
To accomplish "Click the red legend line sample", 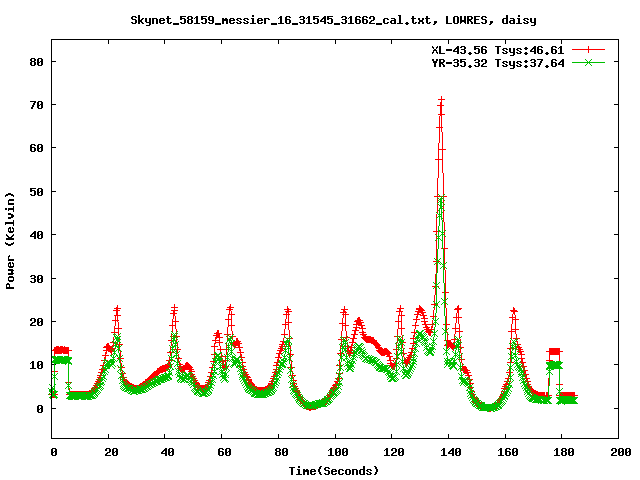I will 588,50.
